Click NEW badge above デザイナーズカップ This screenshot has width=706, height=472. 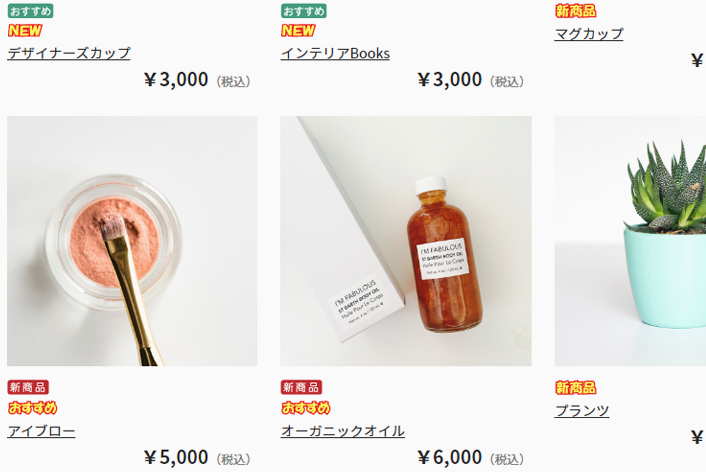point(25,31)
